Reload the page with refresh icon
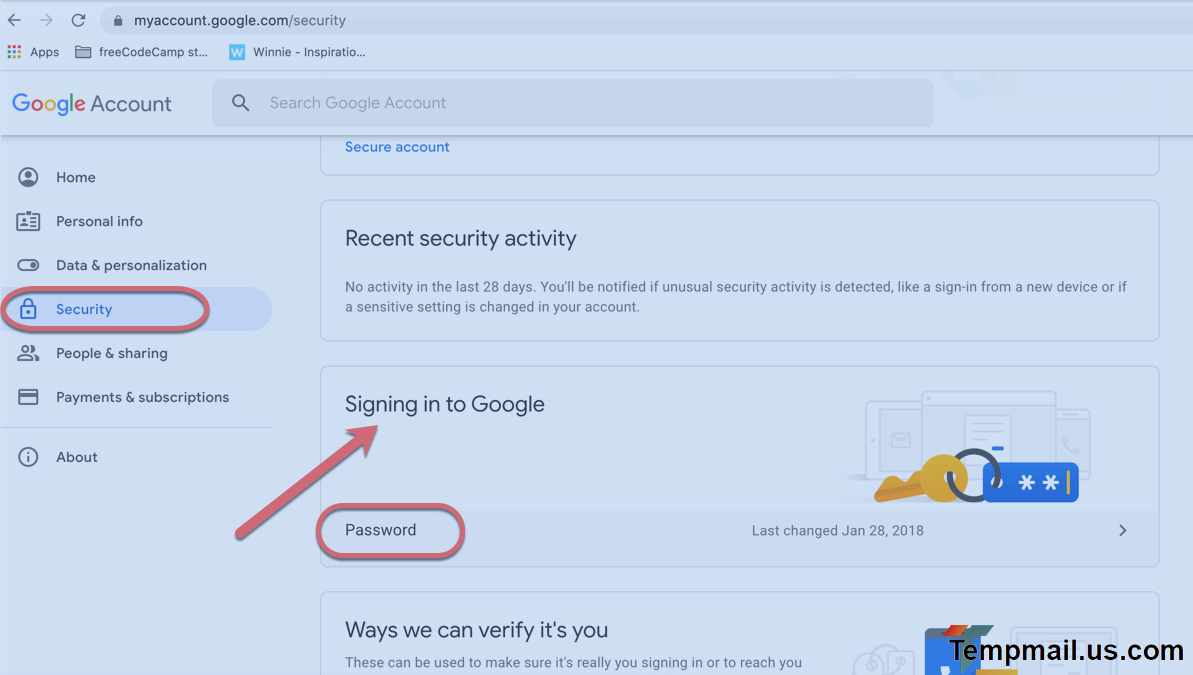The height and width of the screenshot is (675, 1193). coord(79,20)
